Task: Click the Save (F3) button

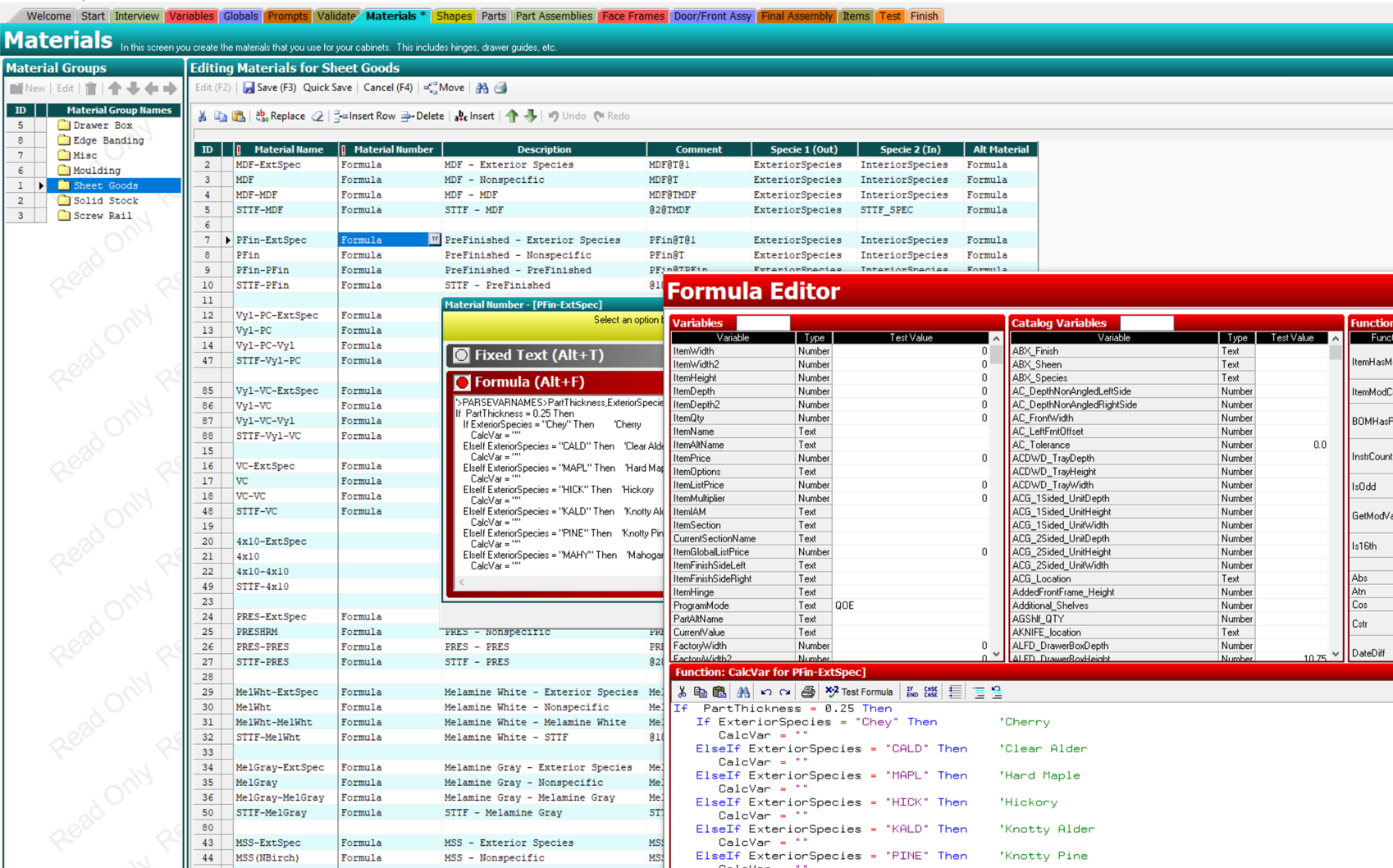Action: 269,87
